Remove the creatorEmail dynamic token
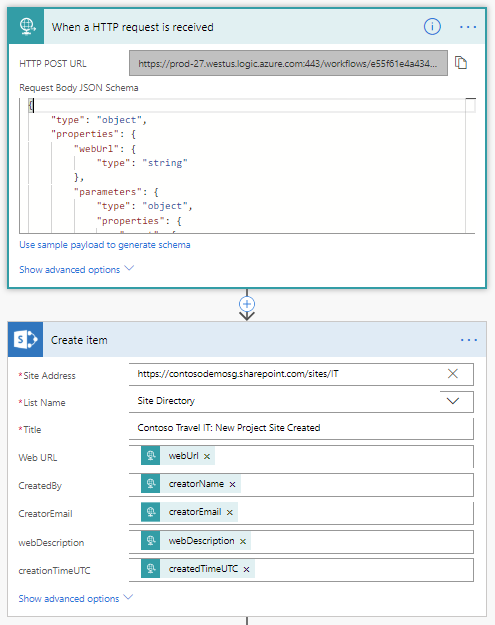 pos(230,513)
